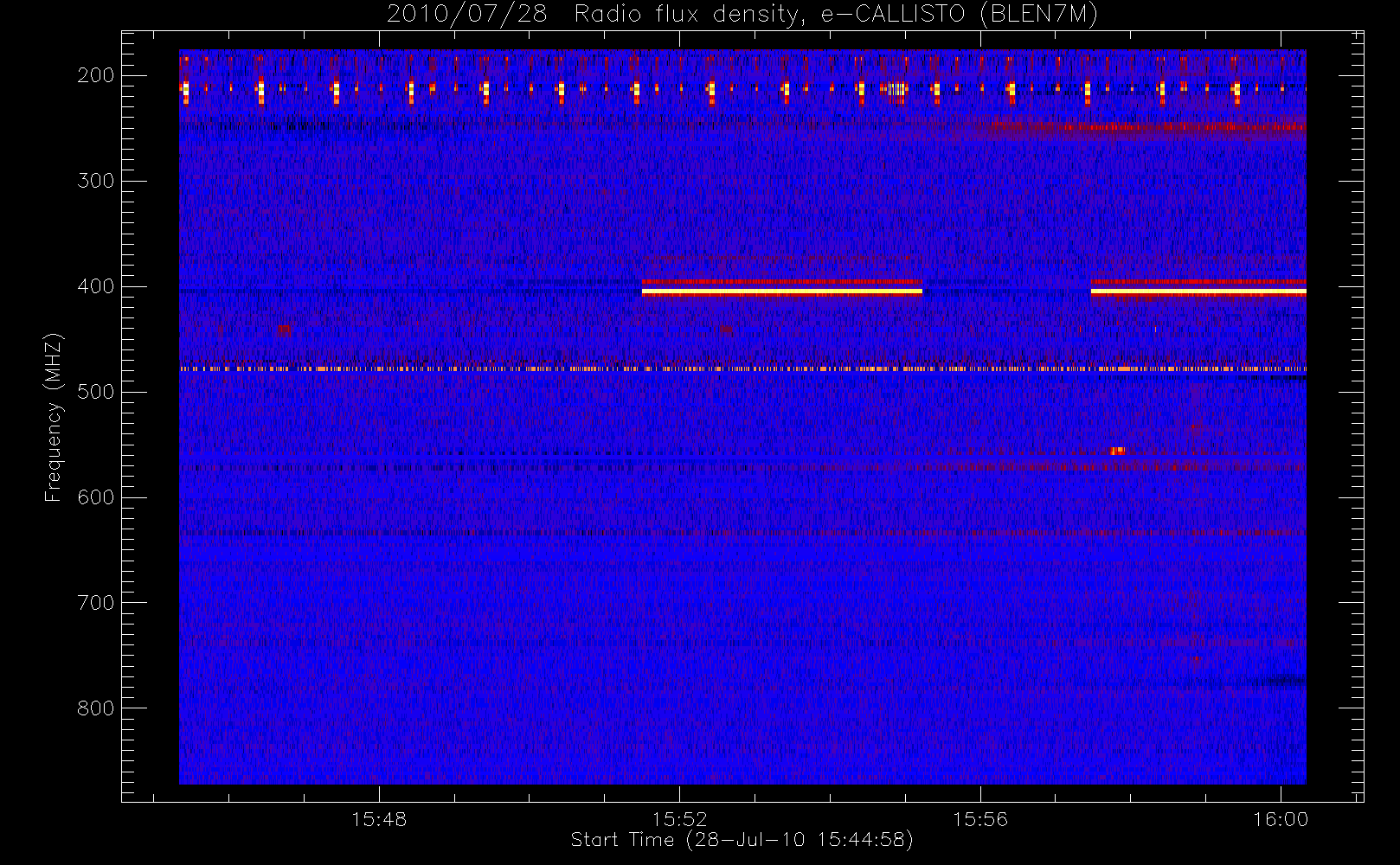Click the 'Start Time (28-Jul-10 15:44:58)' x-axis label

(742, 839)
